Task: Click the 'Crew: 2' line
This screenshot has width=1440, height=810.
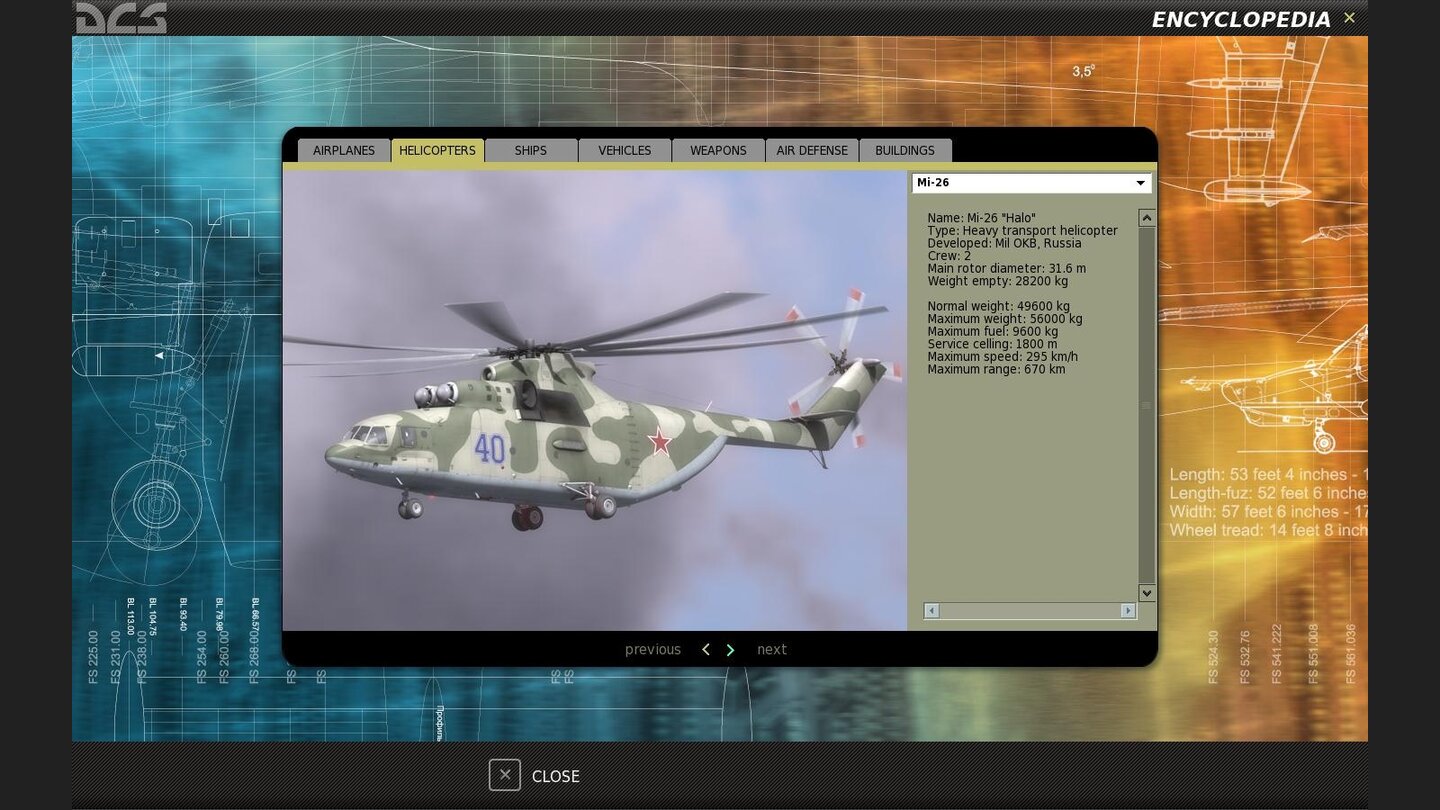Action: pos(949,256)
